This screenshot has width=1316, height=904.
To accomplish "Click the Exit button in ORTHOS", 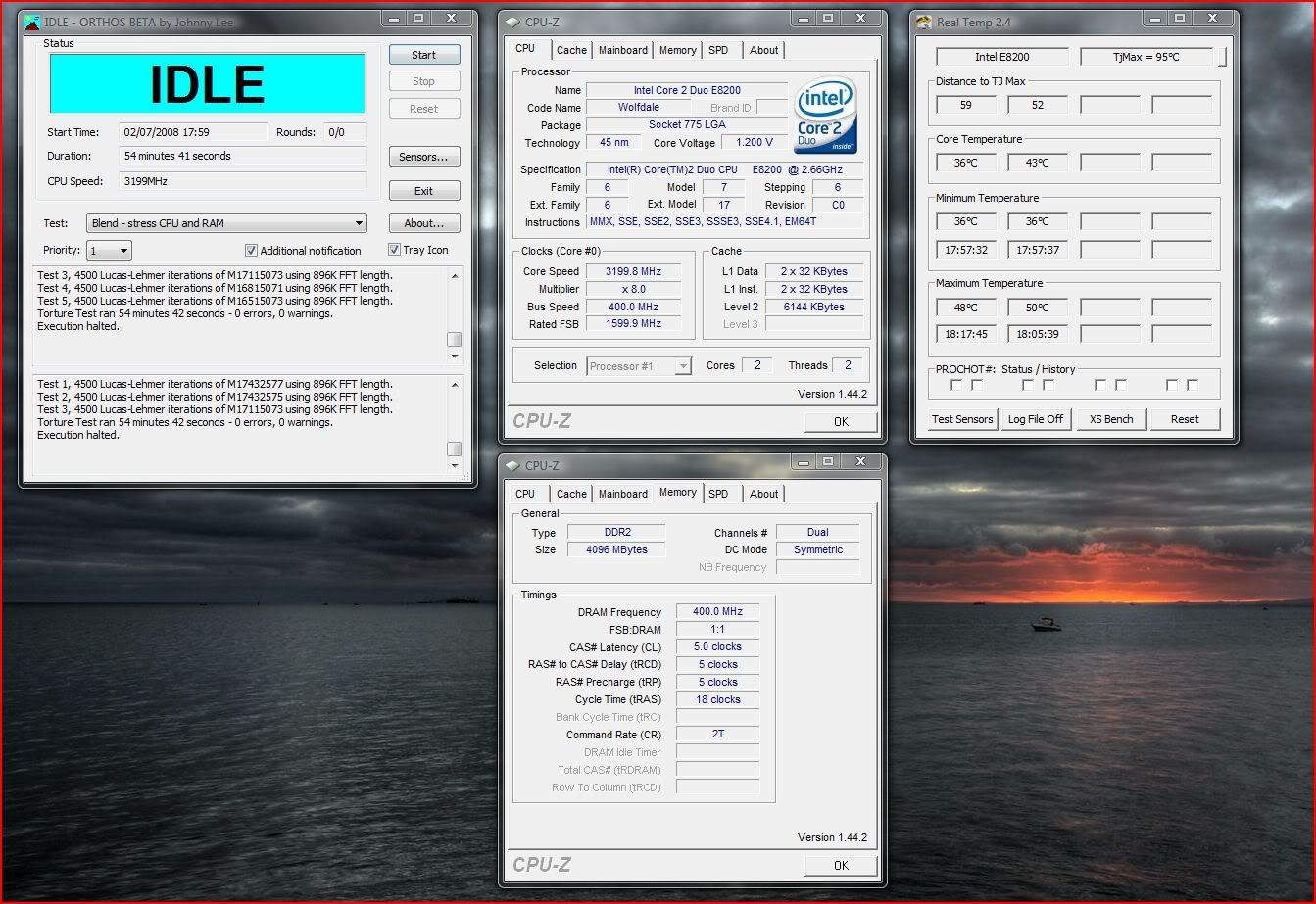I will 424,191.
